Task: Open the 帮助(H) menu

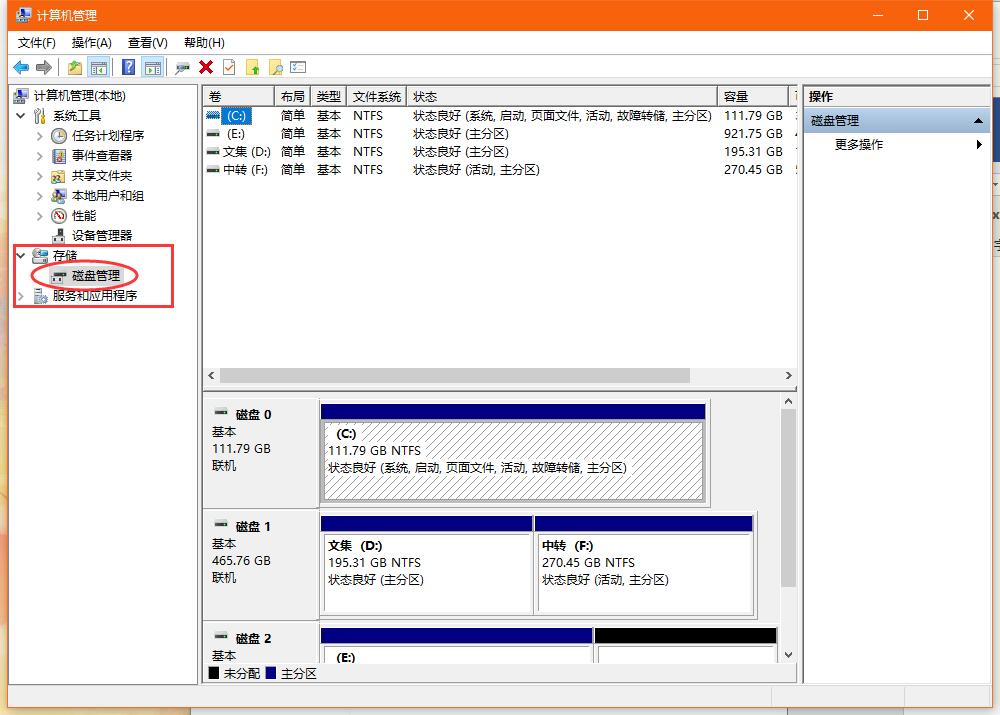Action: click(204, 43)
